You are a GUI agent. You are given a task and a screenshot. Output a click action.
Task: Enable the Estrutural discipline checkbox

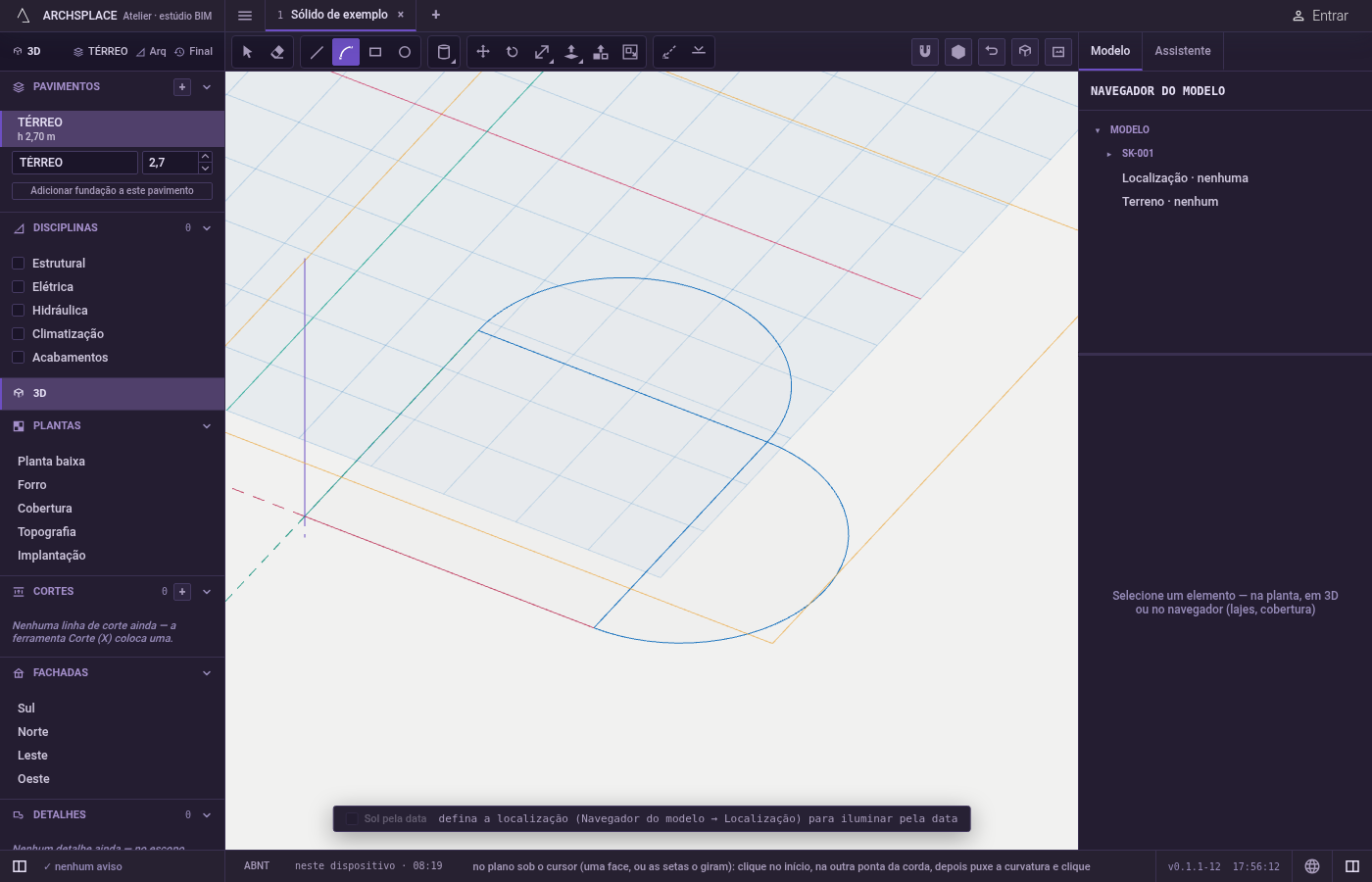pos(18,264)
